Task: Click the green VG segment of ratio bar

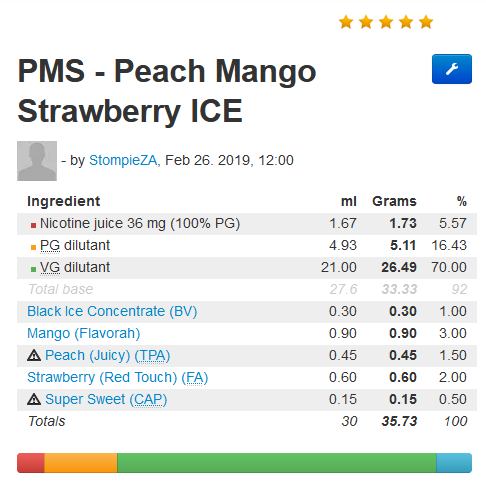Action: click(277, 463)
